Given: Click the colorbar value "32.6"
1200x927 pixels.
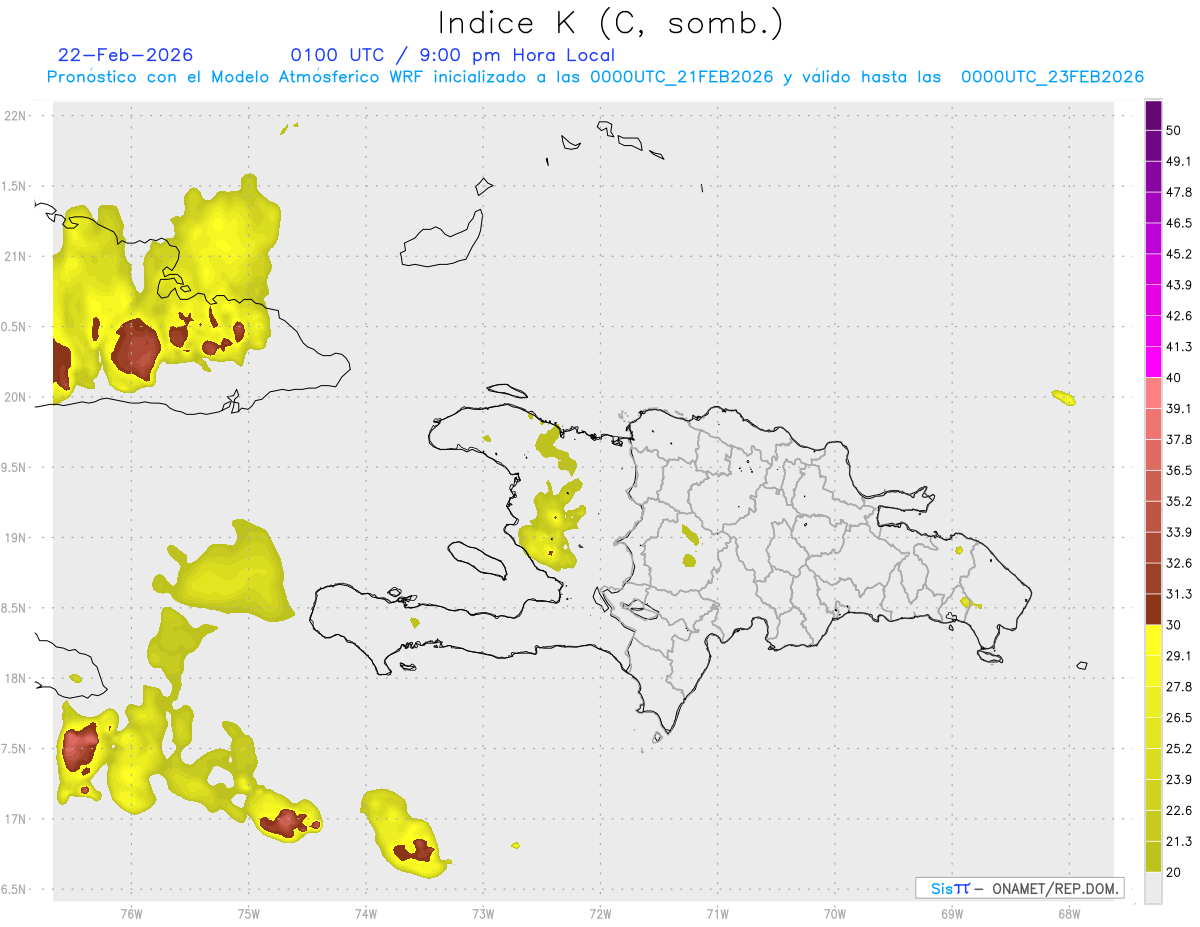Looking at the screenshot, I should (x=1179, y=564).
